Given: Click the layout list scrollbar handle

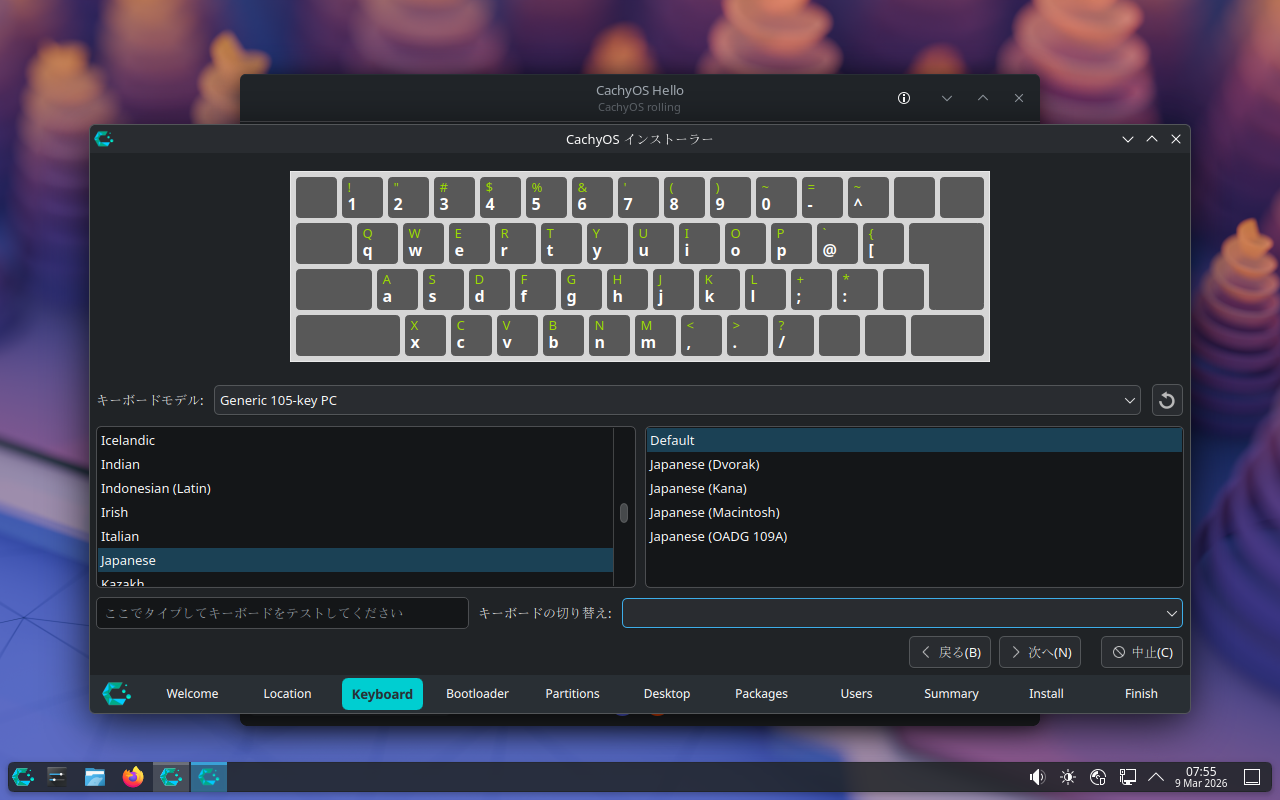Looking at the screenshot, I should pyautogui.click(x=624, y=513).
